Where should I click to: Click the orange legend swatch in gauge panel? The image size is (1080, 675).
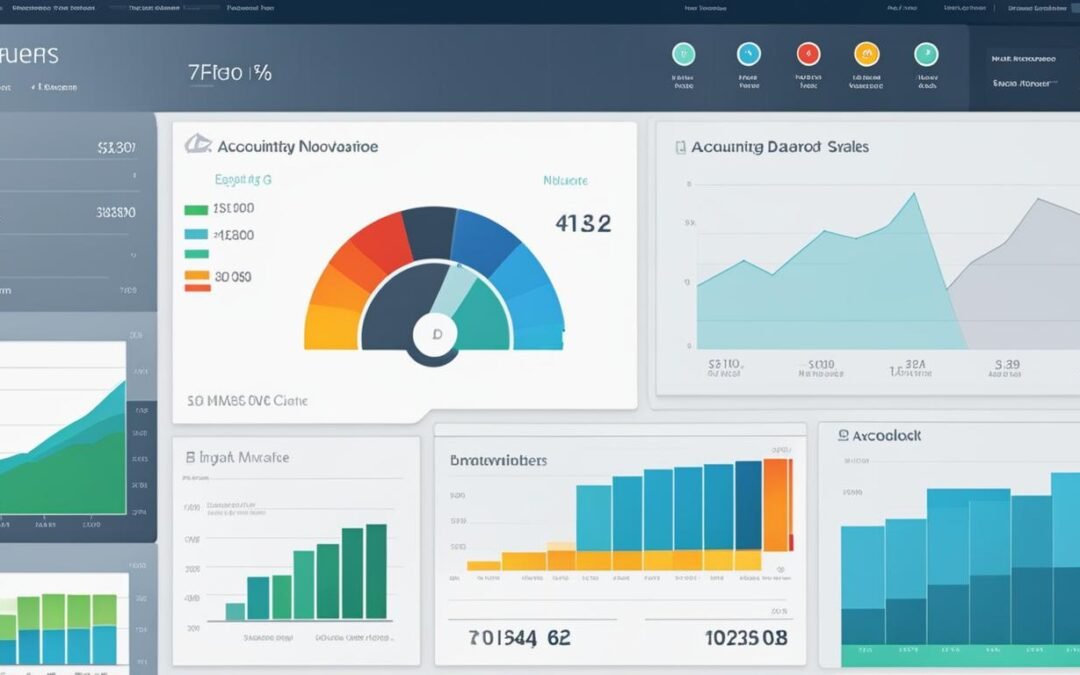[197, 276]
